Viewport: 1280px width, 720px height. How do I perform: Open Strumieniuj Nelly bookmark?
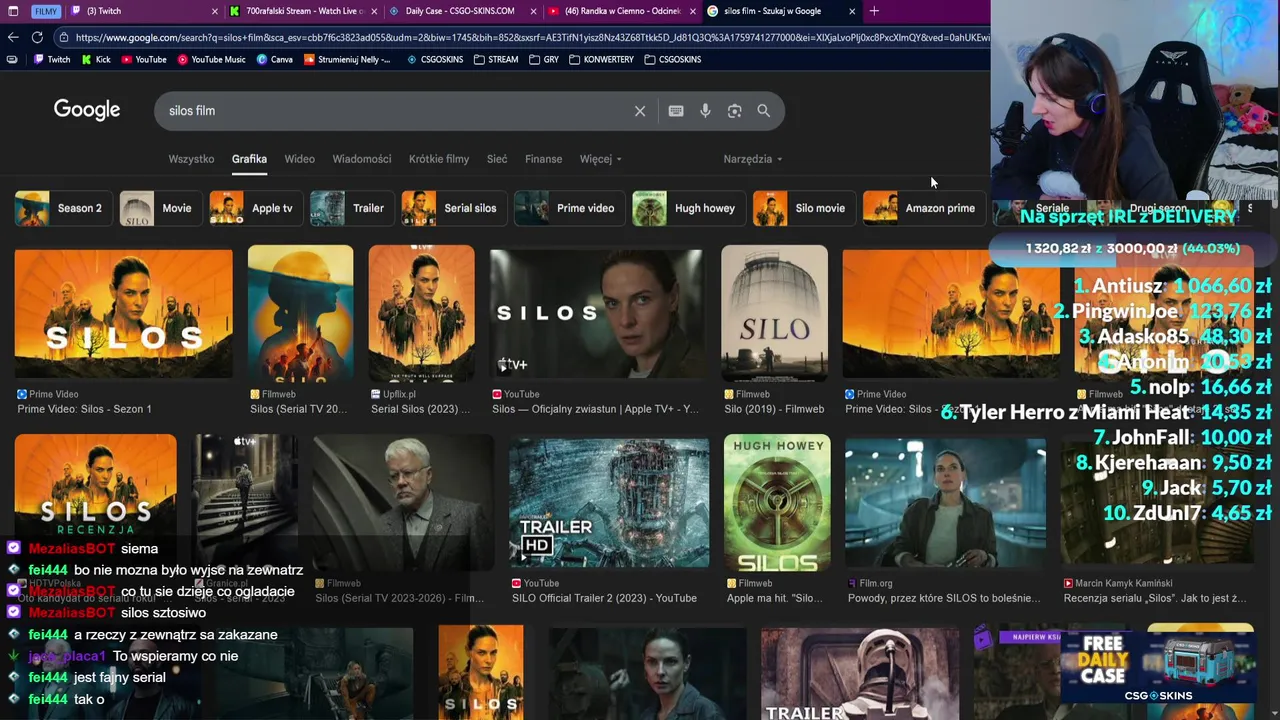click(346, 59)
